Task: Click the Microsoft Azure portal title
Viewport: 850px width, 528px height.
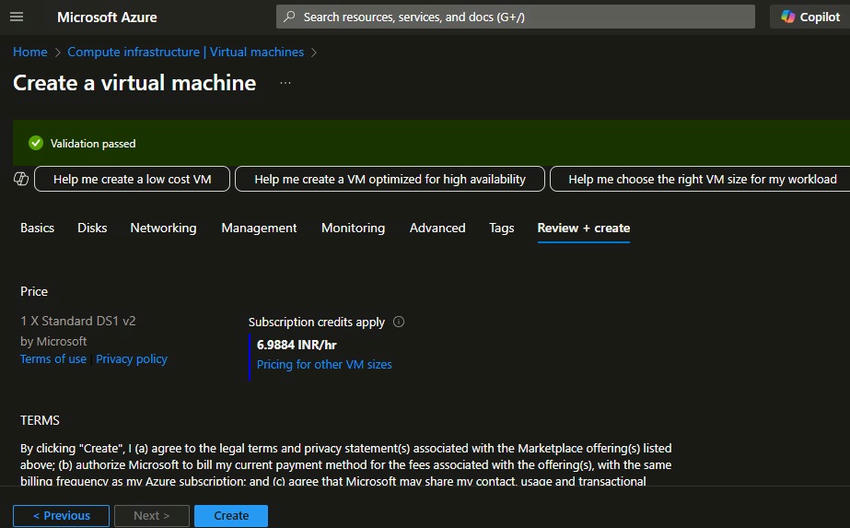Action: [107, 17]
